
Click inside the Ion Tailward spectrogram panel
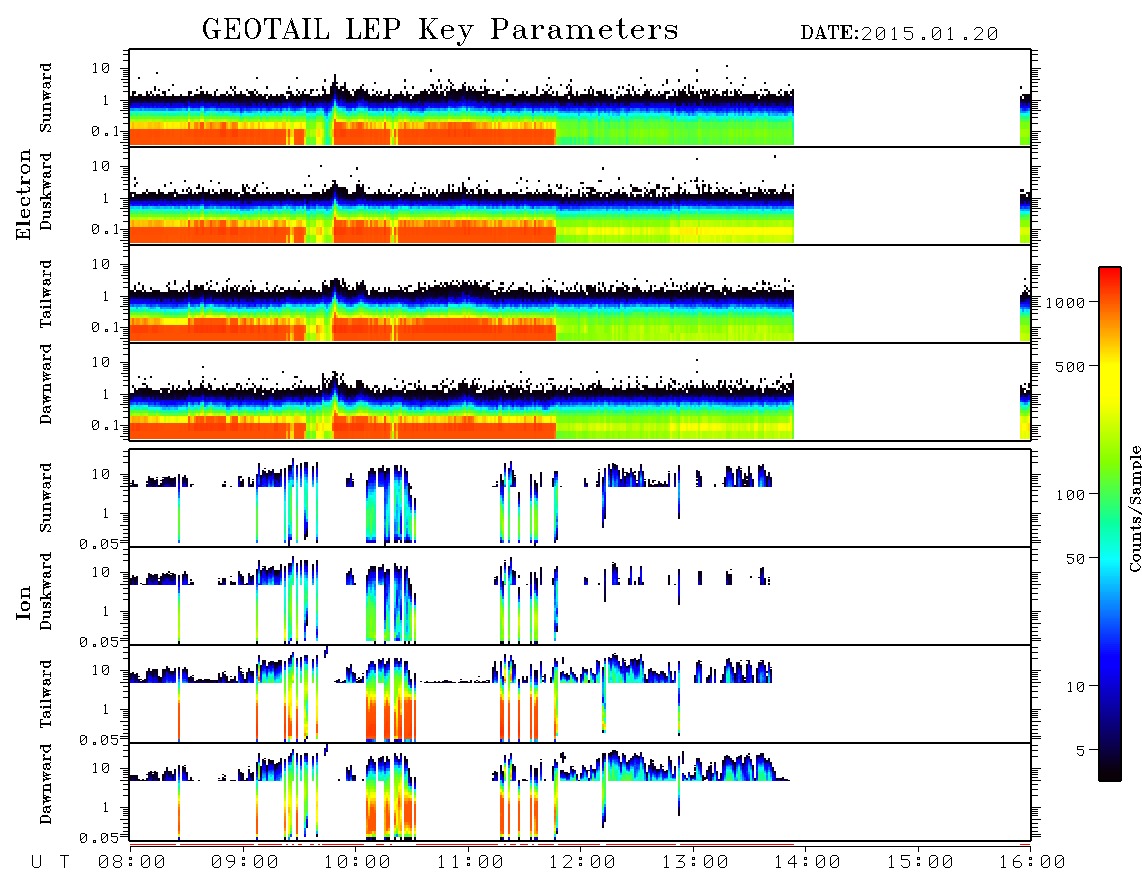point(580,694)
